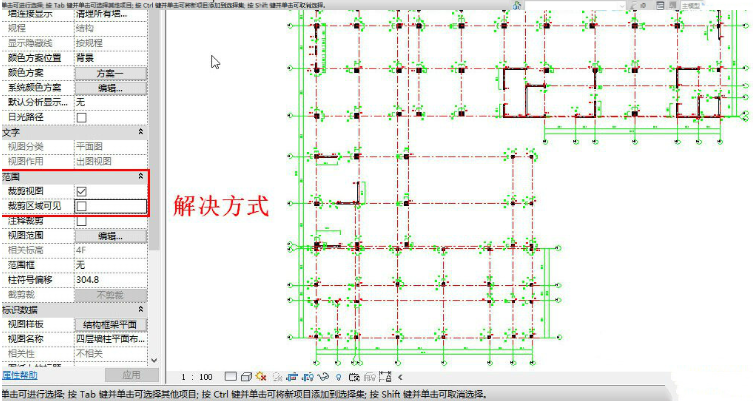Click the Crop View icon in view bar

(292, 377)
